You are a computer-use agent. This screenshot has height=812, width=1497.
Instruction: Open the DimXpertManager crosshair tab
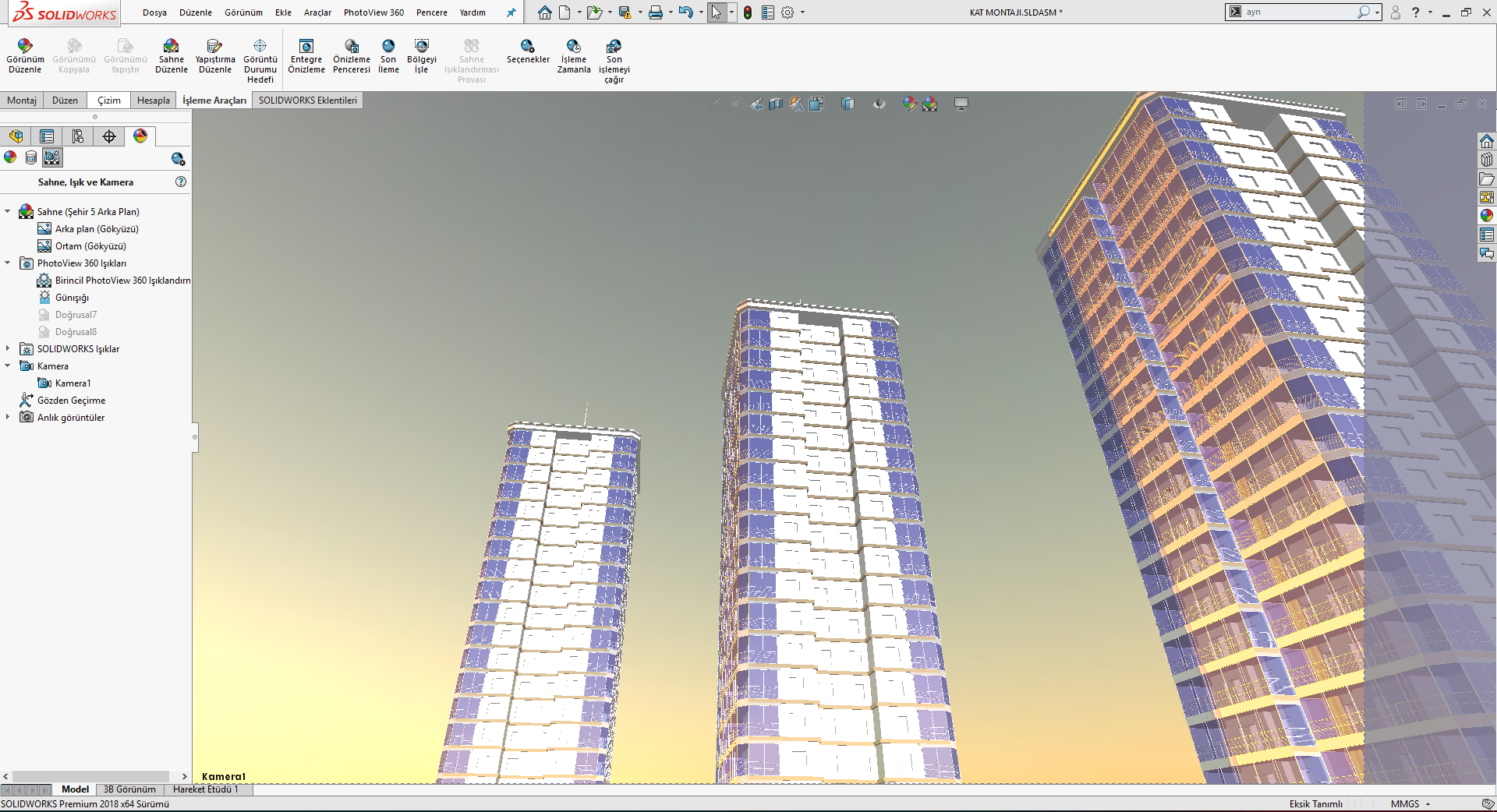[109, 136]
